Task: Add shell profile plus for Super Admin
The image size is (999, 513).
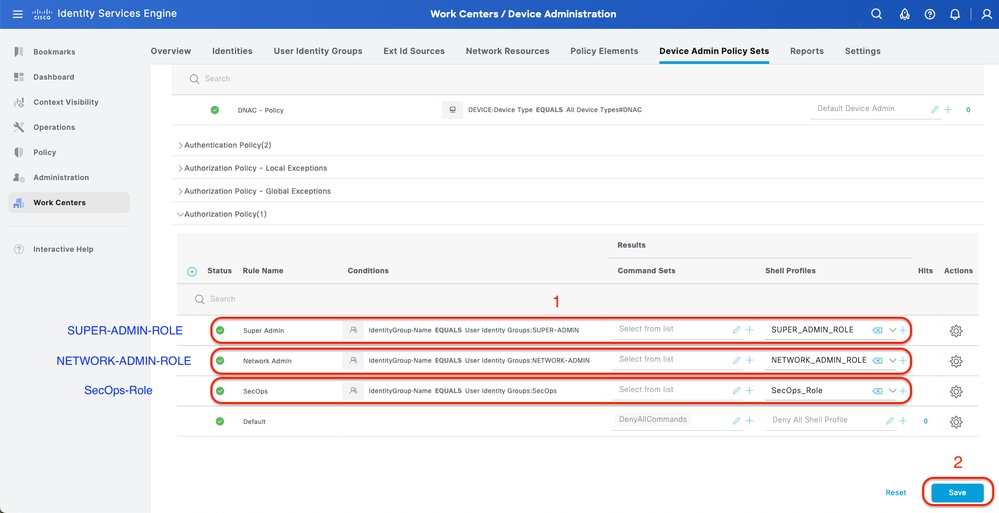Action: pyautogui.click(x=903, y=330)
